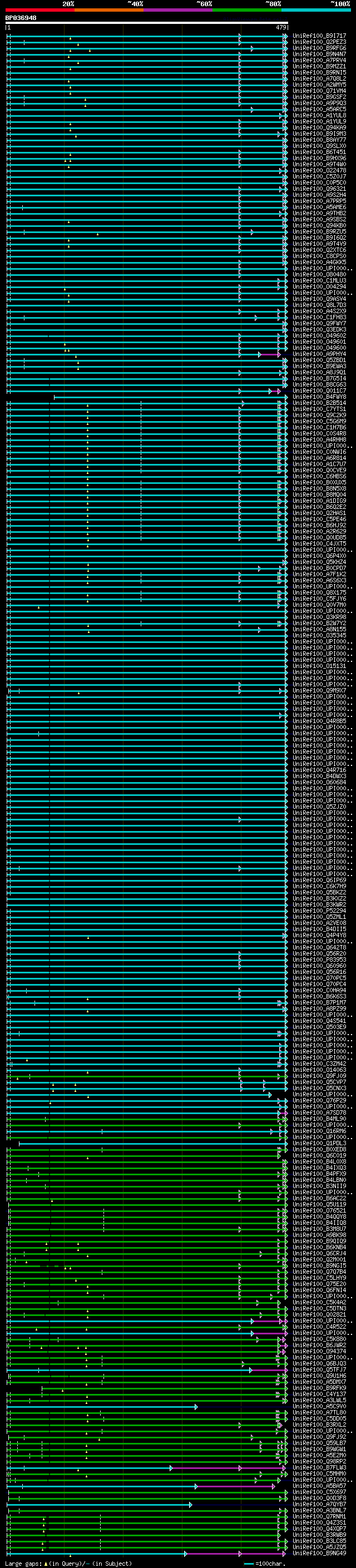This screenshot has height=1568, width=356.
Task: Select the UniRef100_P52294 label
Action: click(x=319, y=911)
